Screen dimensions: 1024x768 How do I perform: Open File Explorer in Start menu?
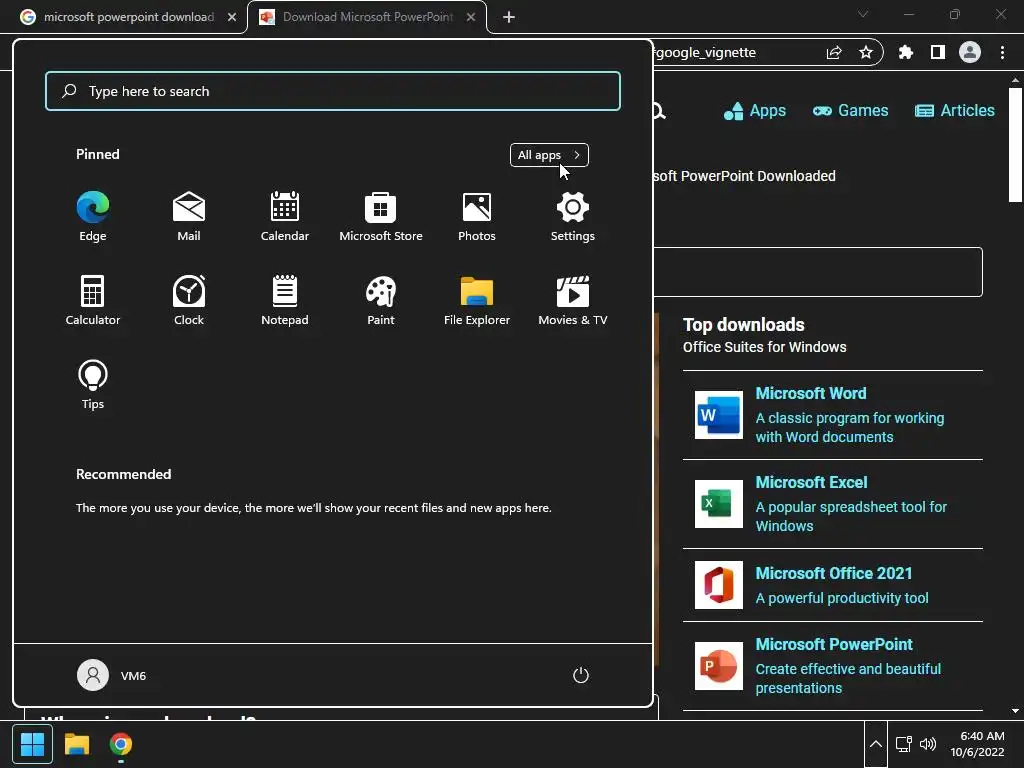click(477, 300)
